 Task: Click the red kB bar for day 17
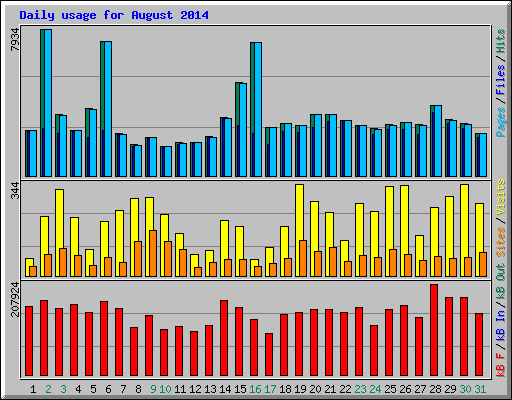(269, 355)
